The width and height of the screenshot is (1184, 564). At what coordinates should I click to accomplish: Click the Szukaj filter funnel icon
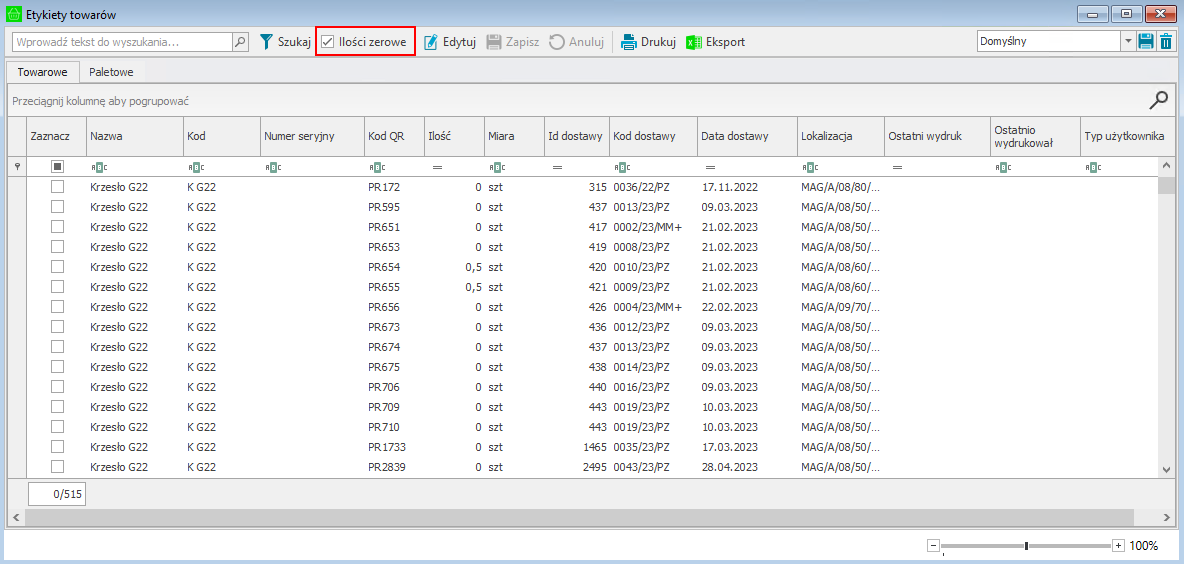coord(267,42)
